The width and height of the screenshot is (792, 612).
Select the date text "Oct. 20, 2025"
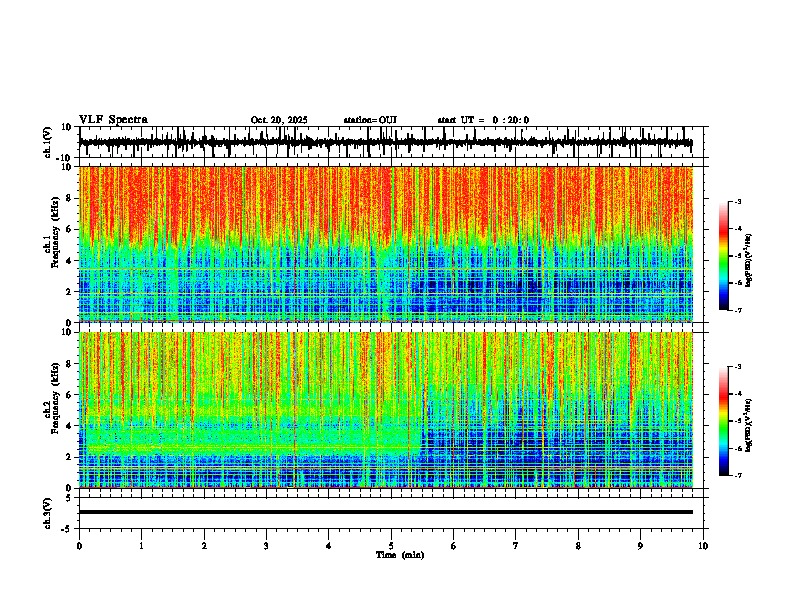point(279,120)
